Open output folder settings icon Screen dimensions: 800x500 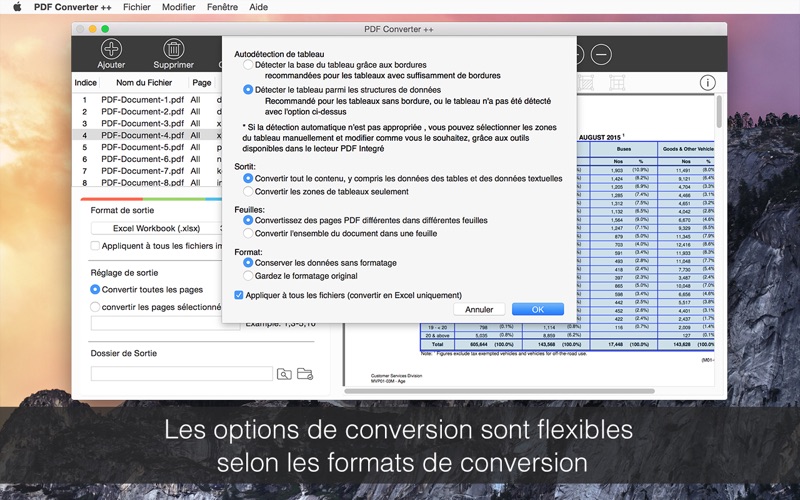[x=305, y=374]
